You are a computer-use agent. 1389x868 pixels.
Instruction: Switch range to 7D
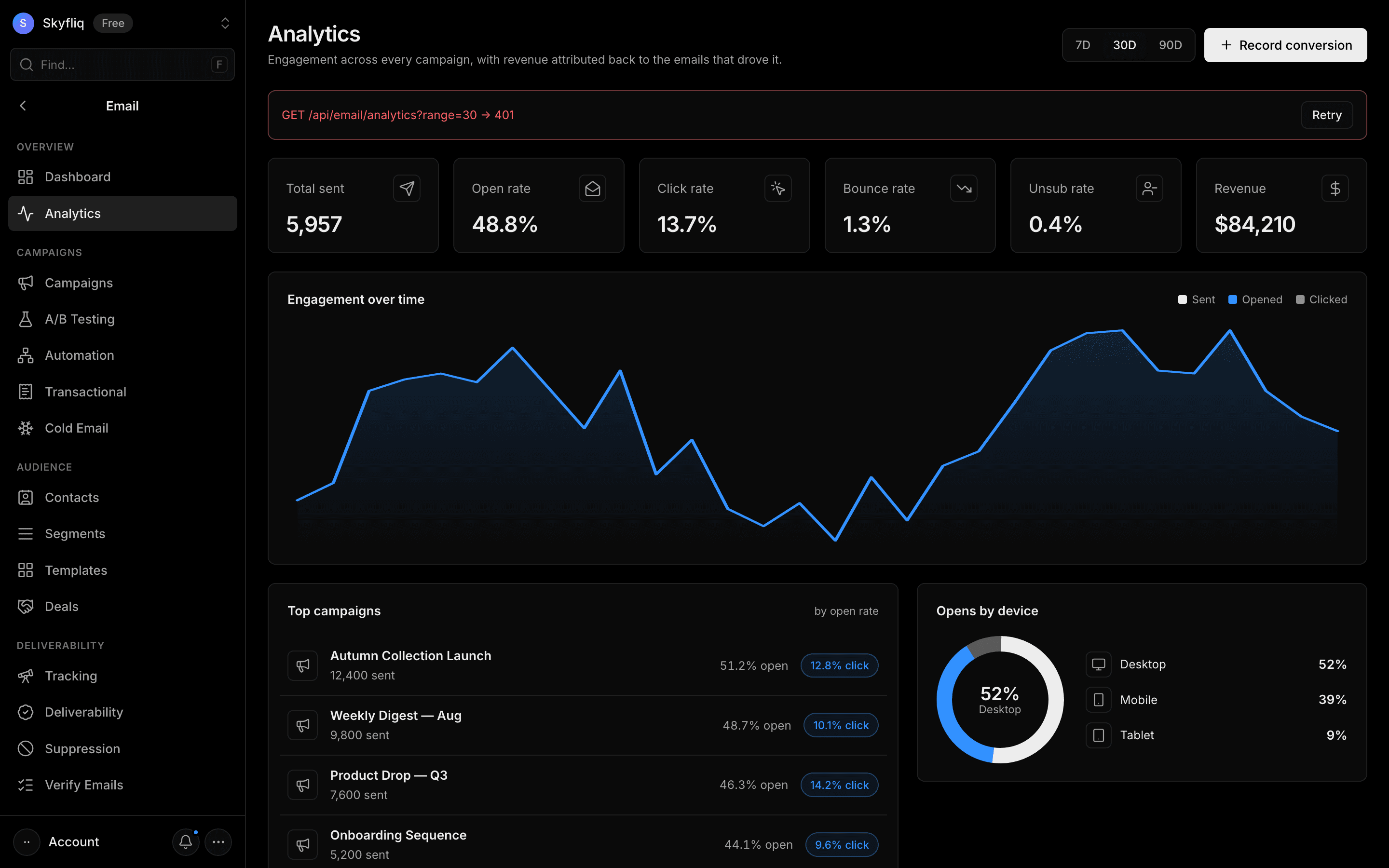[1082, 45]
